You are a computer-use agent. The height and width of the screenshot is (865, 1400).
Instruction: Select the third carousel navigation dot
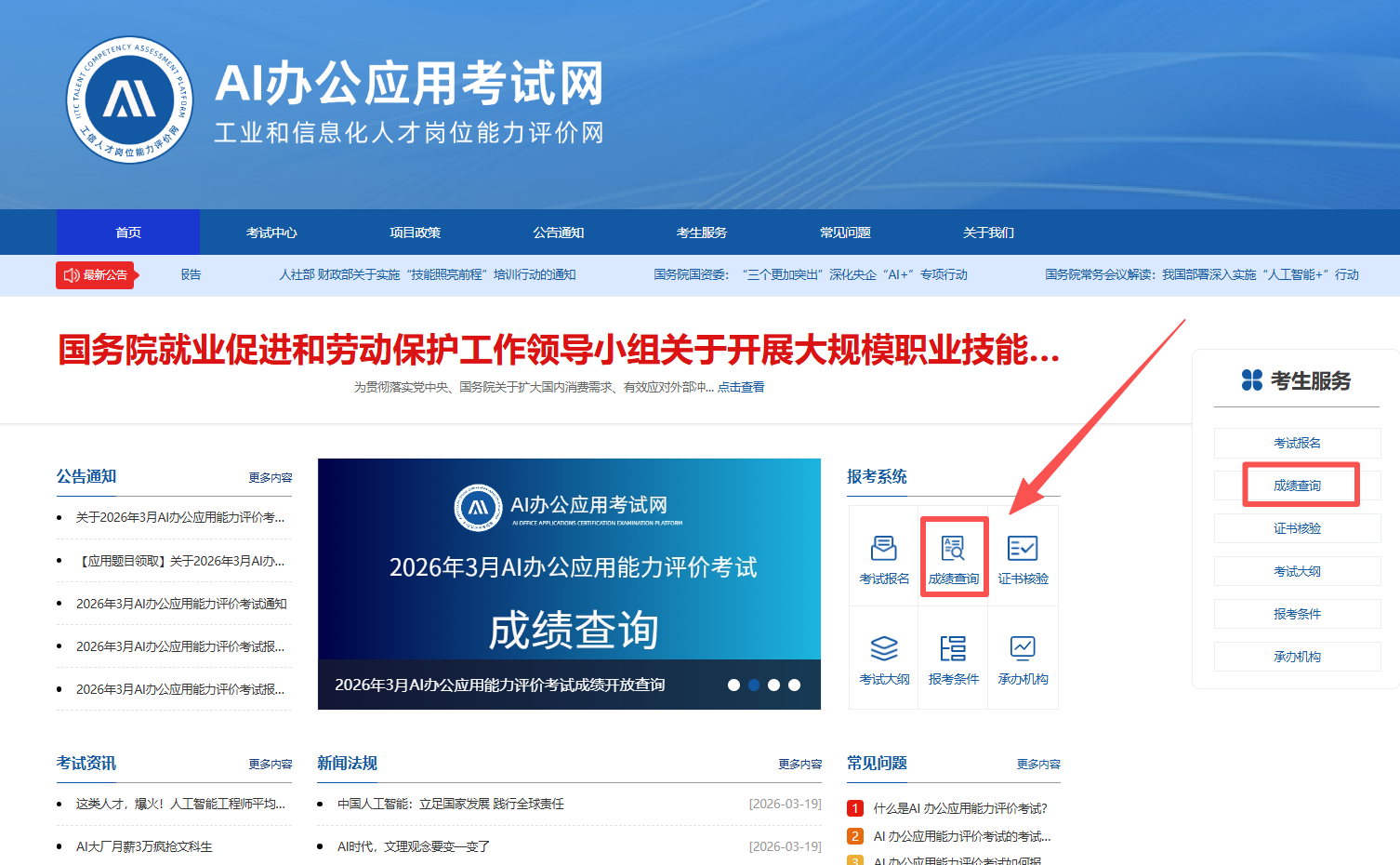pos(774,685)
